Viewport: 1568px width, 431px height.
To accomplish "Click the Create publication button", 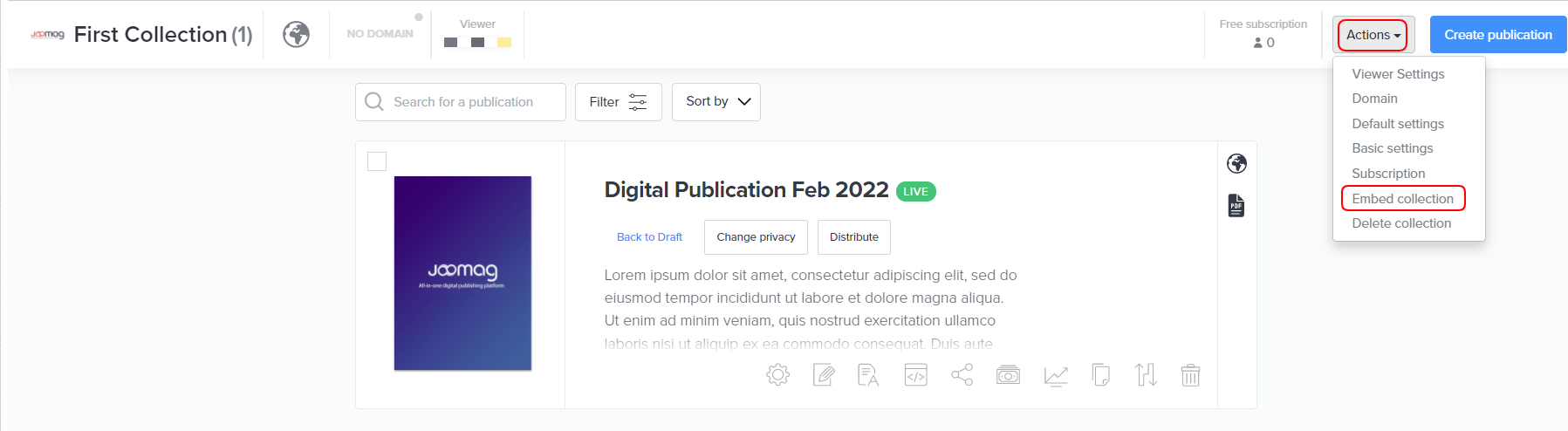I will point(1497,35).
